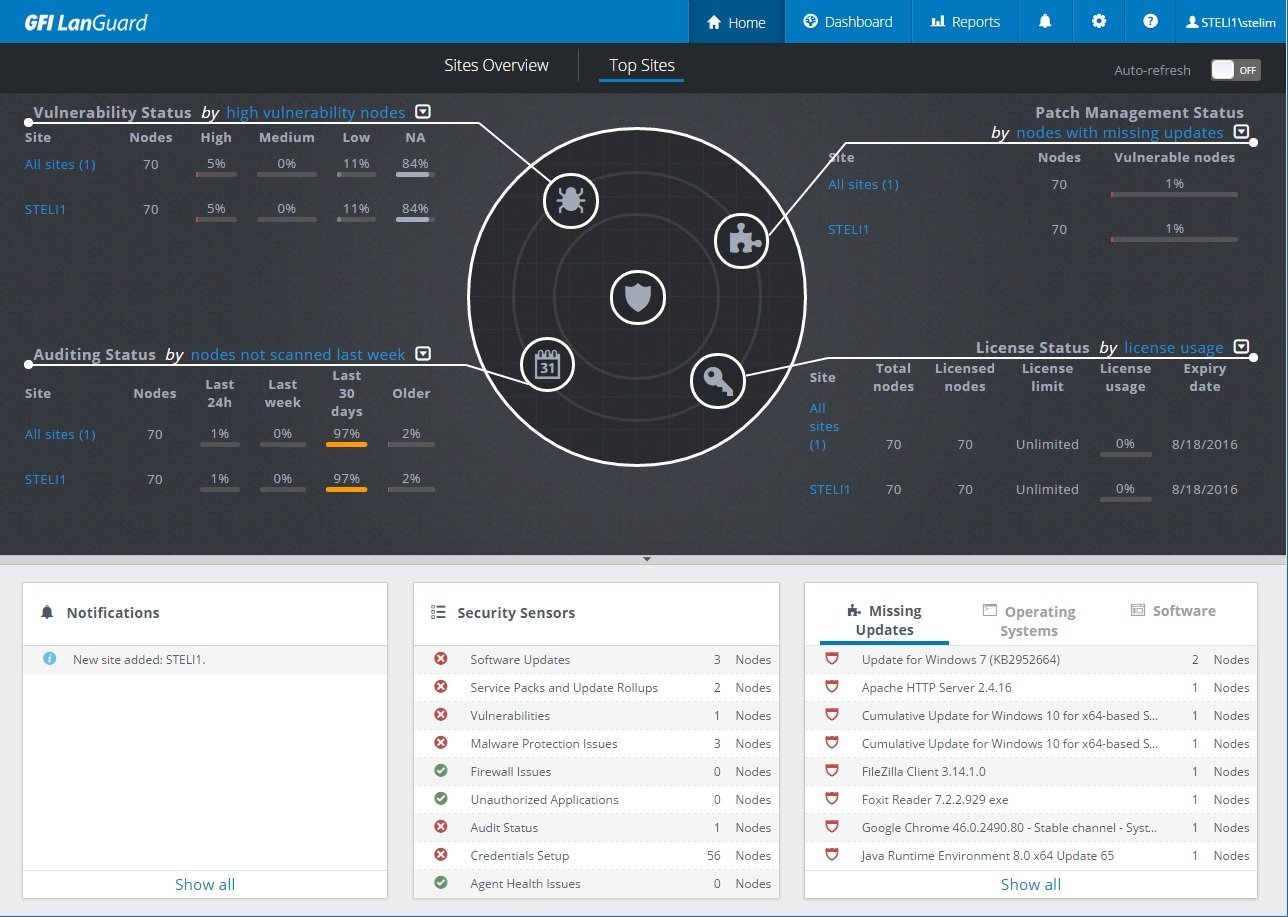1288x917 pixels.
Task: Expand the License Status filter dropdown
Action: 1241,347
